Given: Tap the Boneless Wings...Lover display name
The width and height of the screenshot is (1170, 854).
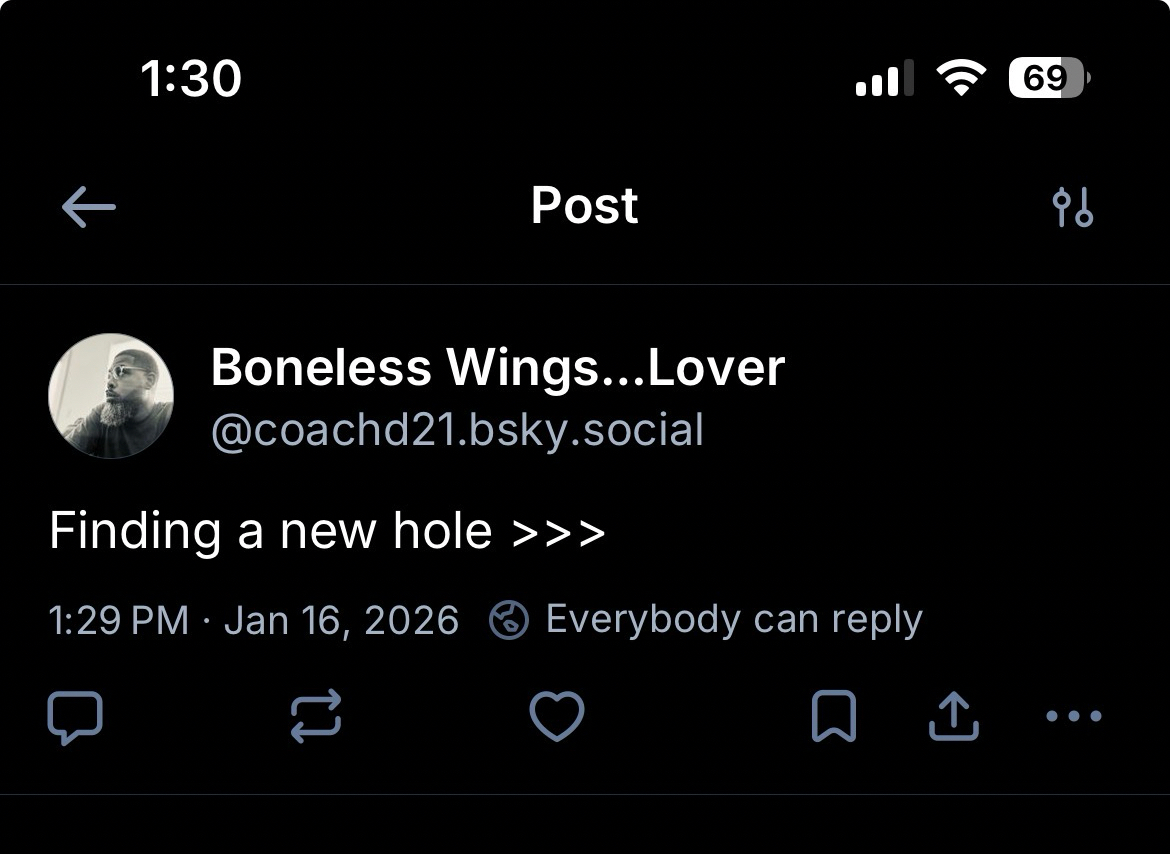Looking at the screenshot, I should (x=497, y=368).
